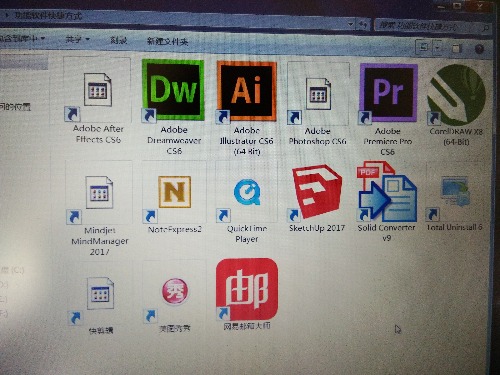Select the Adobe Illustrator CS6 shortcut icon
The image size is (500, 375).
coord(247,91)
